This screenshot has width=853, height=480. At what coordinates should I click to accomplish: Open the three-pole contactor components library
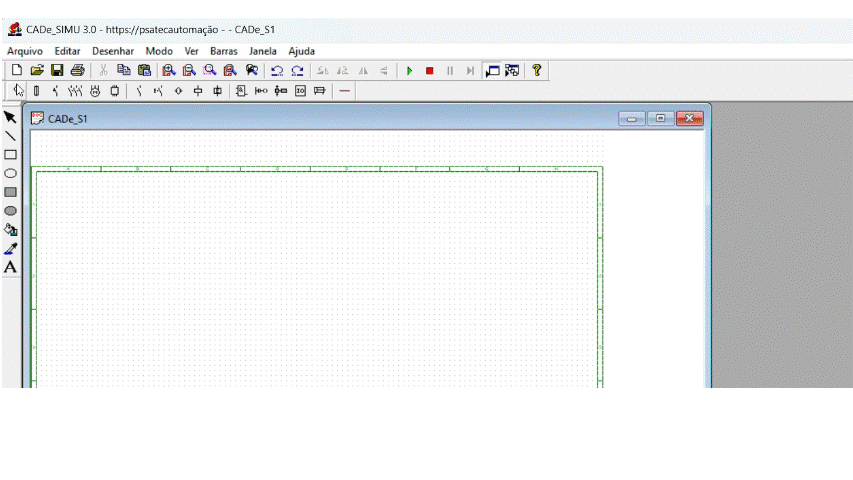75,91
